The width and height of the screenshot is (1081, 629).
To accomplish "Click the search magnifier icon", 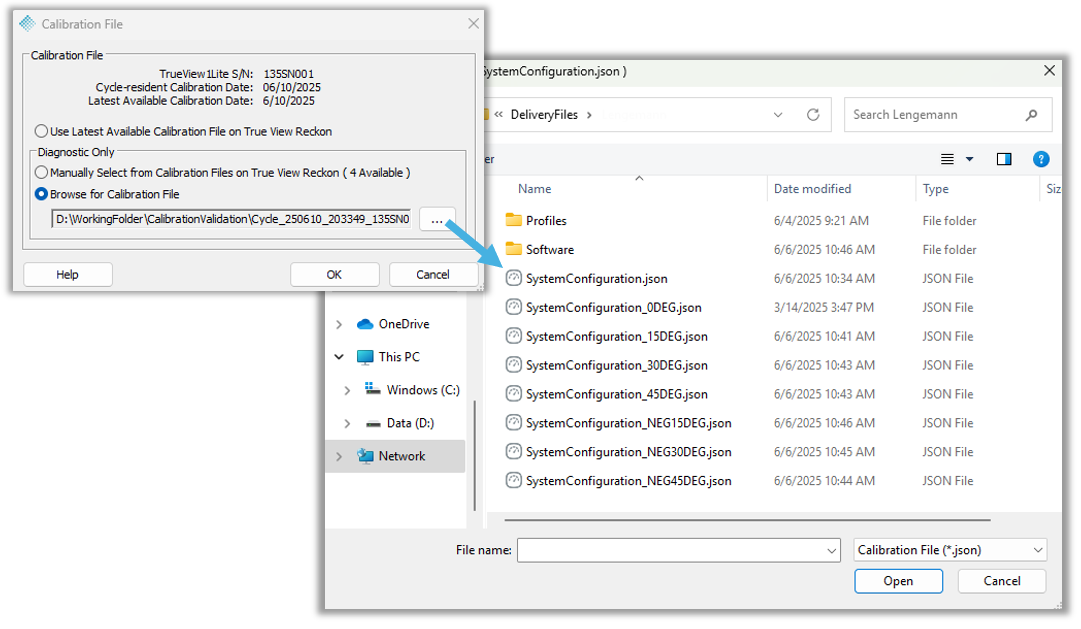I will [1031, 115].
